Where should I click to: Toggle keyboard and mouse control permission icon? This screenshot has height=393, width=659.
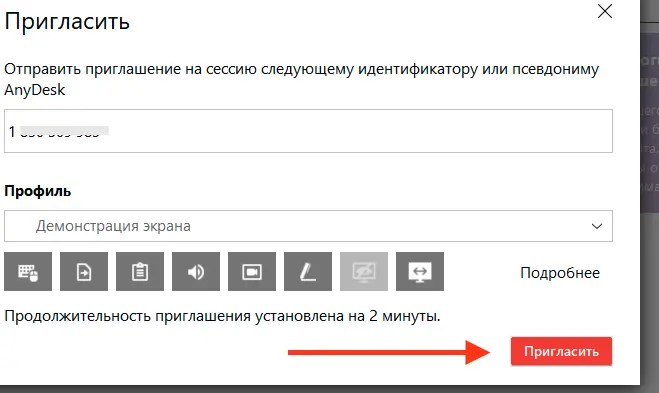pyautogui.click(x=28, y=272)
